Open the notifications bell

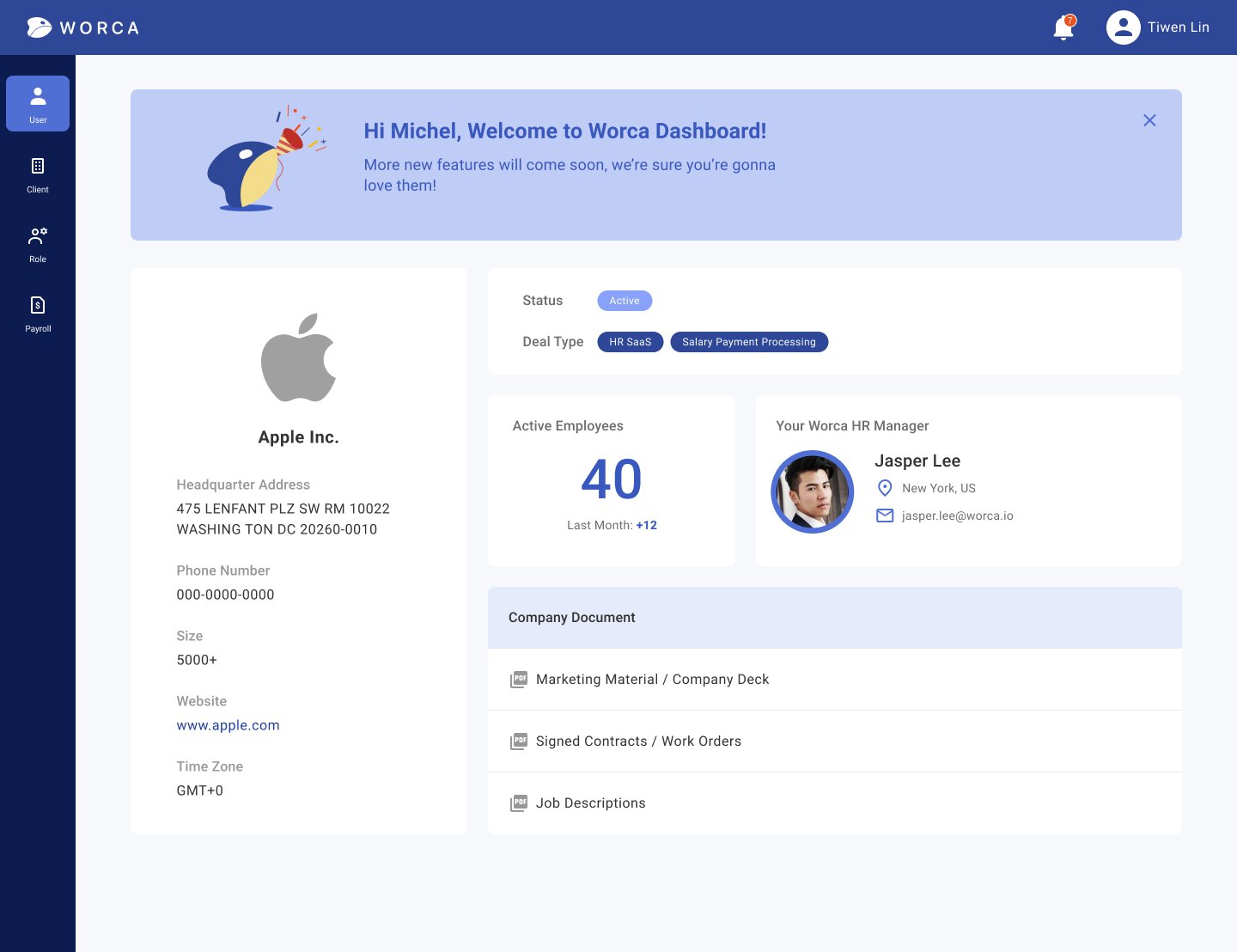pos(1064,27)
